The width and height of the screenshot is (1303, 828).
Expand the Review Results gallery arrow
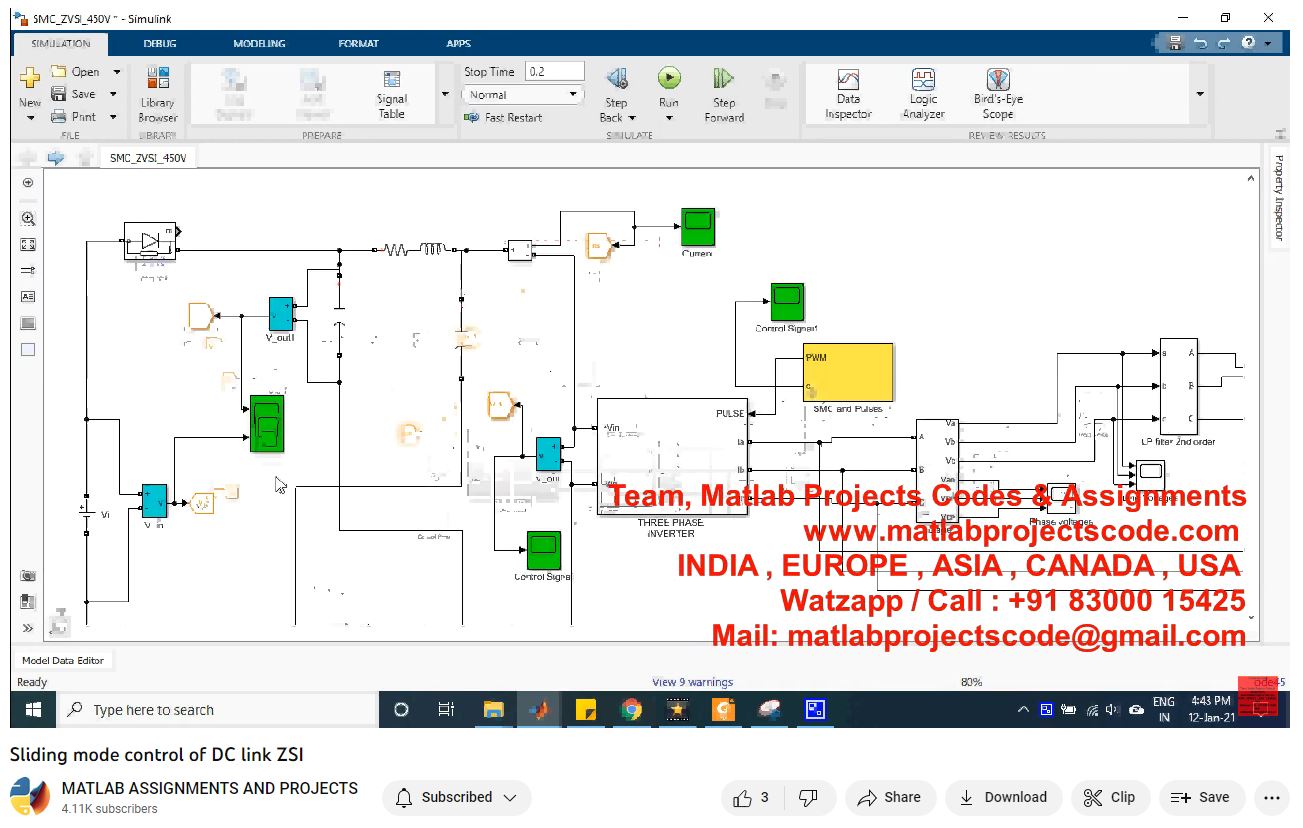click(1200, 94)
